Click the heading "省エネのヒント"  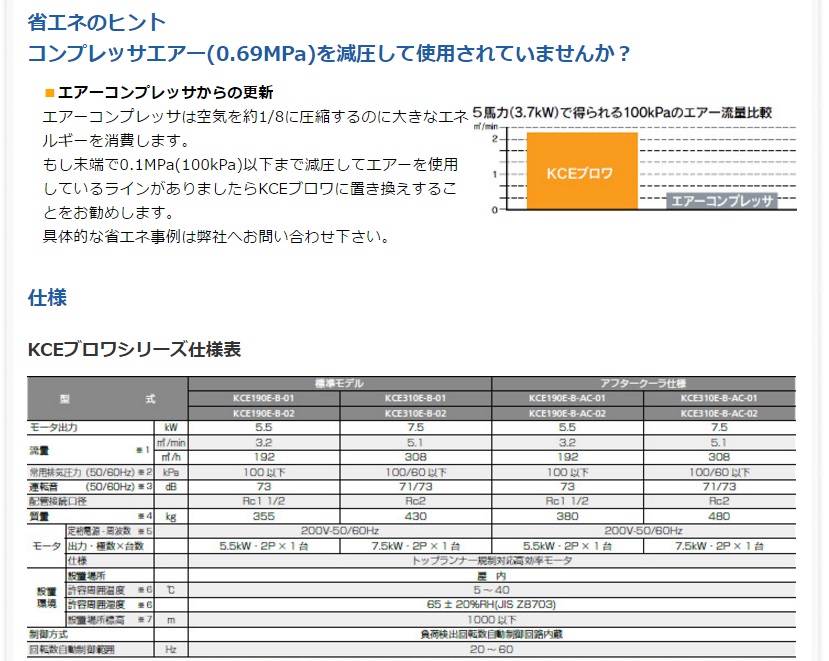pos(97,22)
